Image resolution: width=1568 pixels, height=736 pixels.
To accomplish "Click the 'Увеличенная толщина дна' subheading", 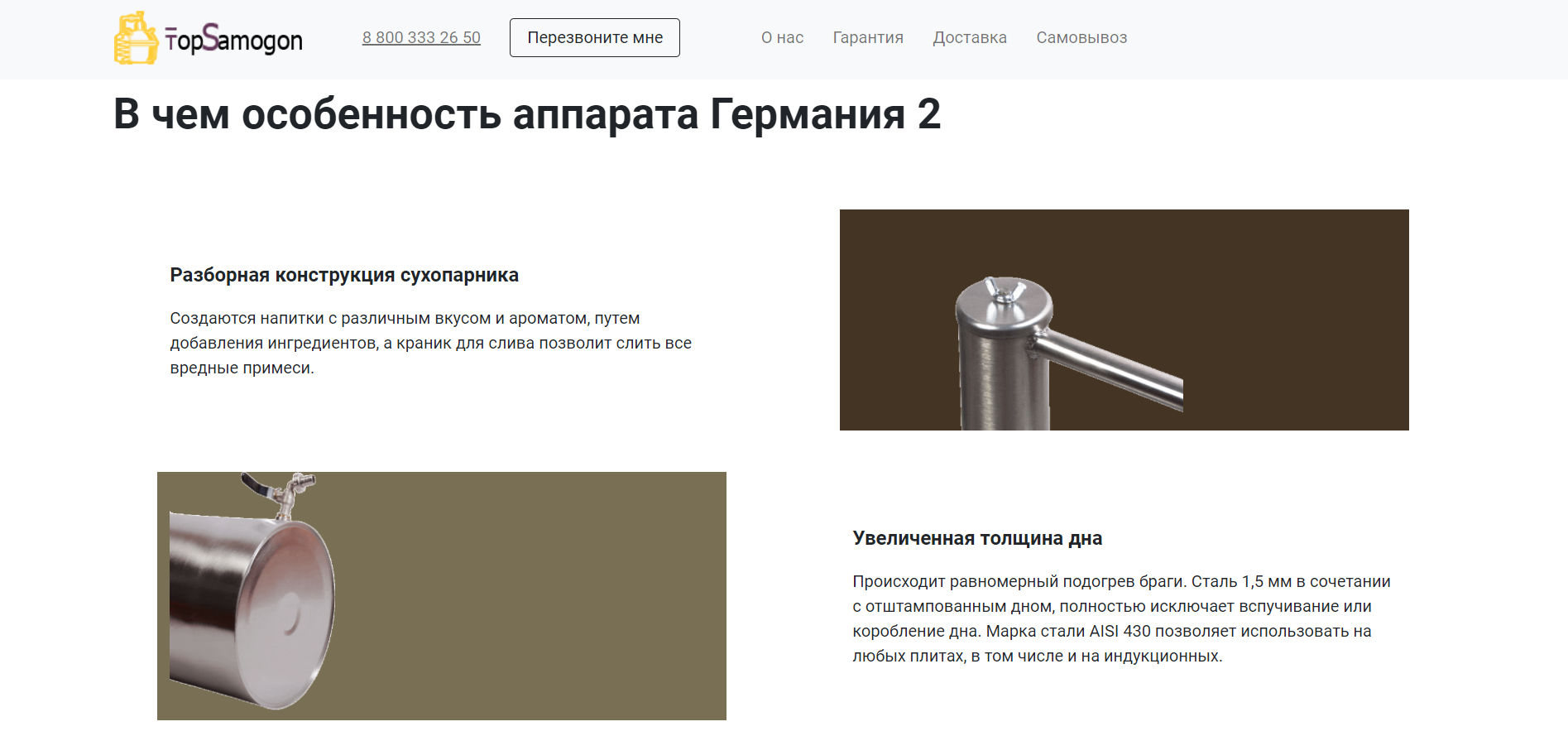I will (x=977, y=538).
